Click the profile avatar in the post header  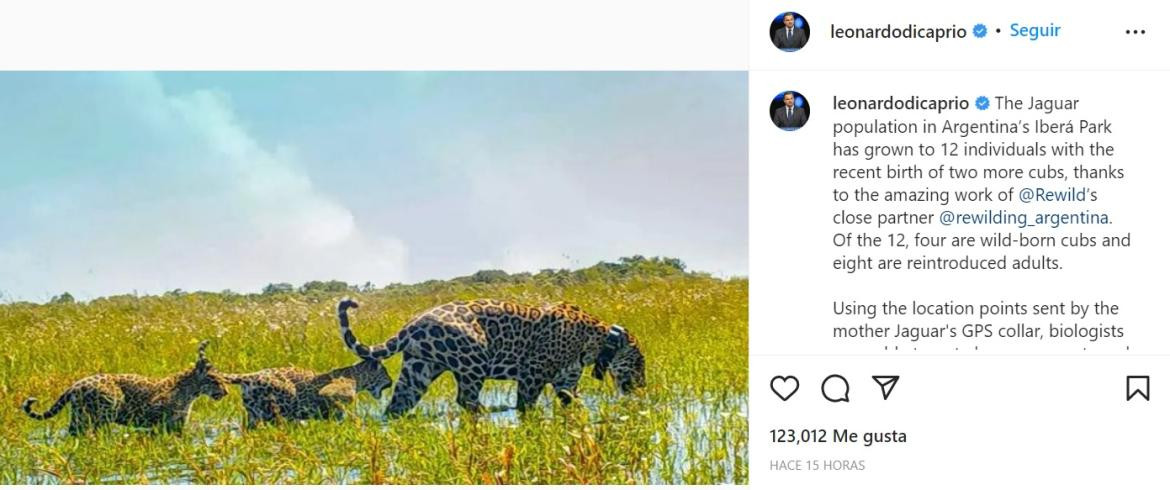point(789,32)
